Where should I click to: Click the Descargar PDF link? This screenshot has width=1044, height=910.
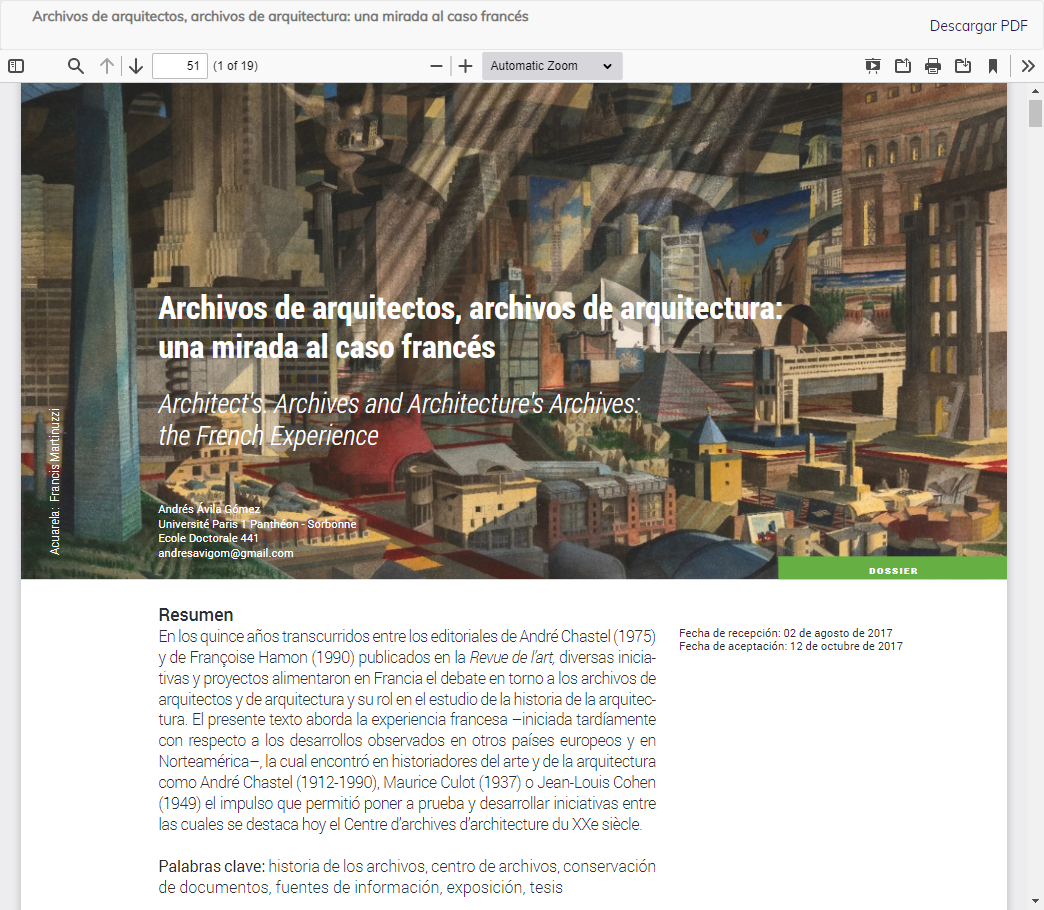(x=978, y=26)
